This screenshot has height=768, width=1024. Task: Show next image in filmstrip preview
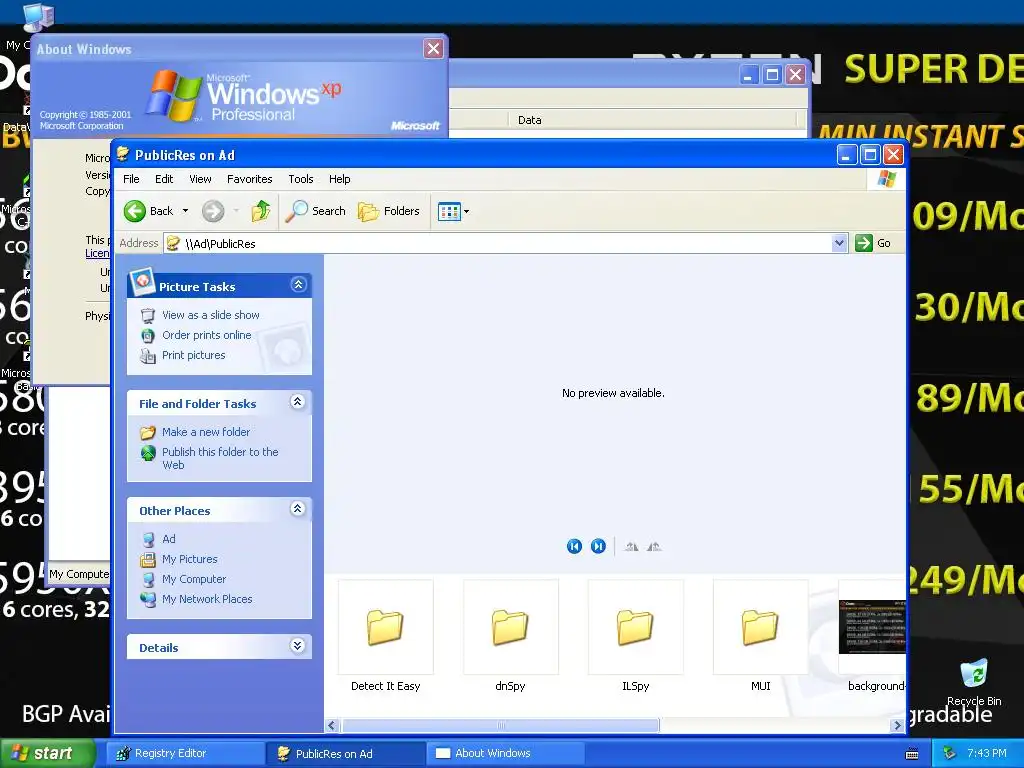(x=598, y=546)
